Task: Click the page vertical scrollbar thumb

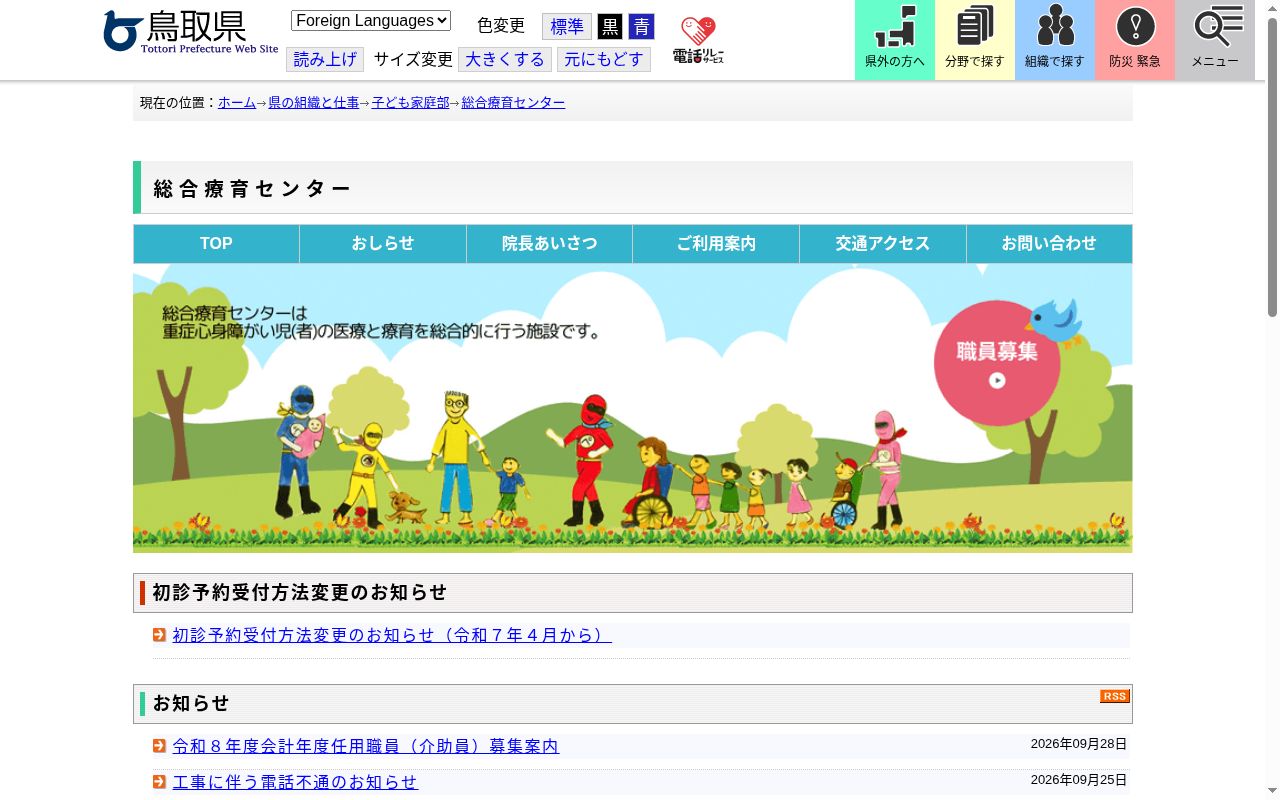Action: pos(1272,168)
